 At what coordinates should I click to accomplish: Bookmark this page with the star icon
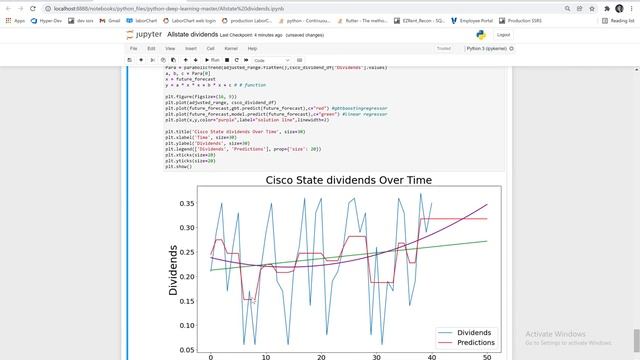[x=592, y=9]
